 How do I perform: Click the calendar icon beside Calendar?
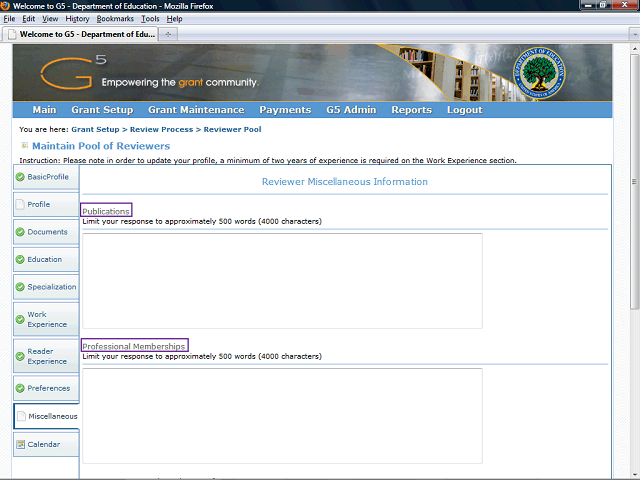[x=20, y=444]
